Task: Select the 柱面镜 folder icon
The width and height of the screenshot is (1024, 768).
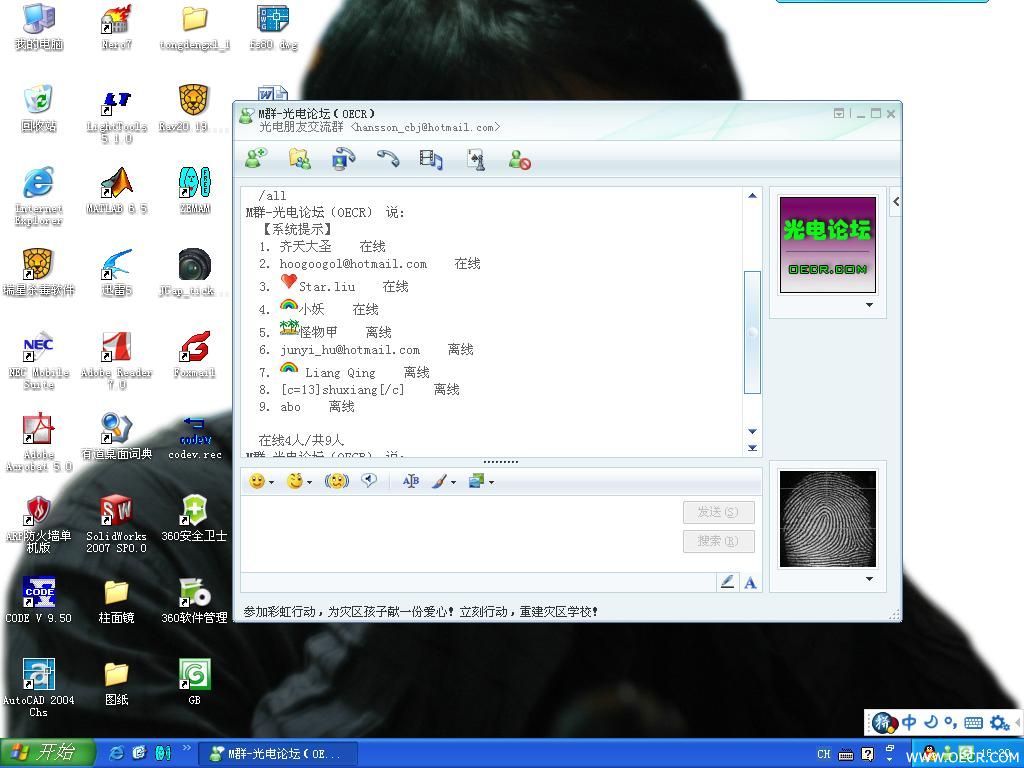Action: pos(116,600)
